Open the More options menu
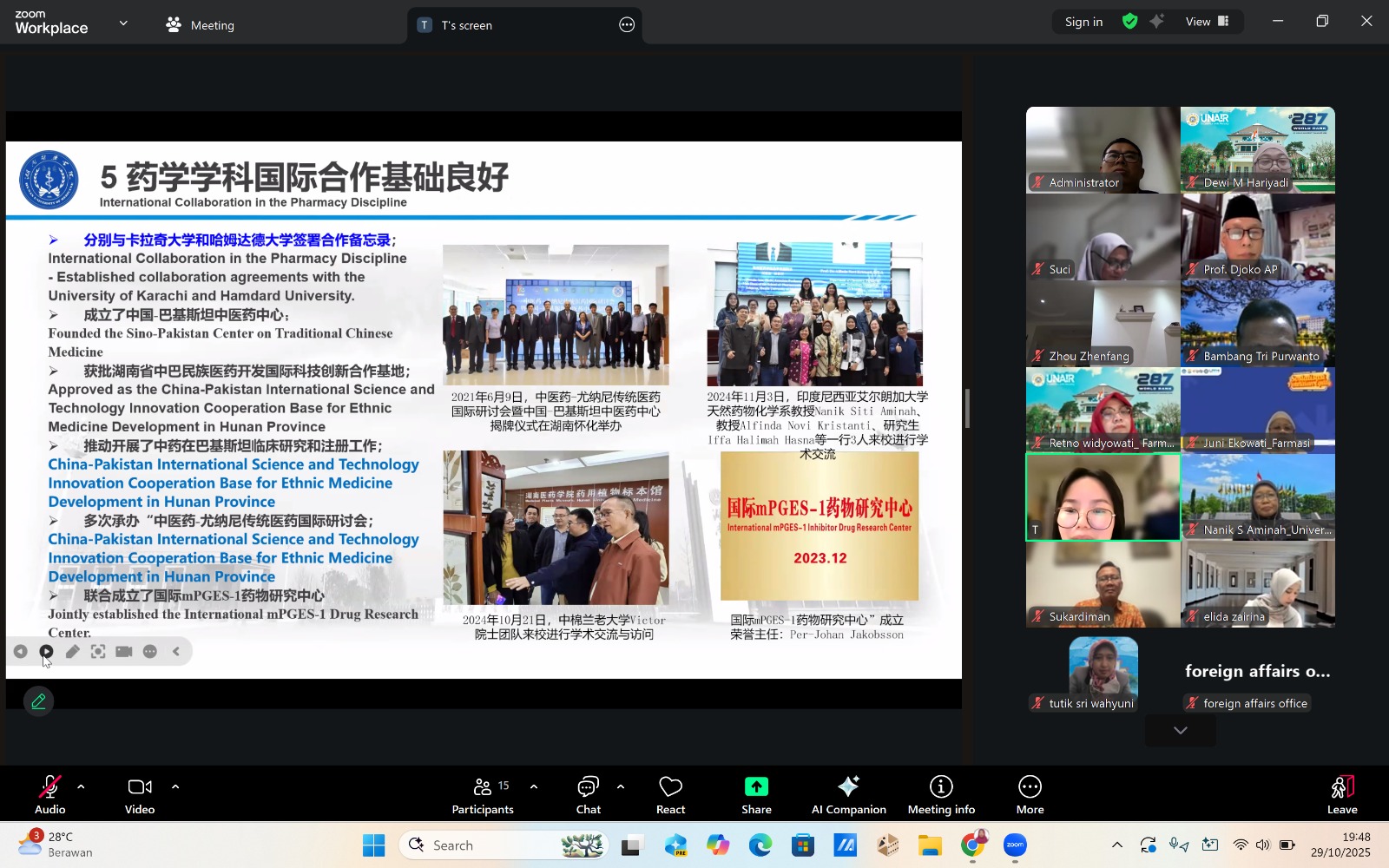This screenshot has width=1389, height=868. click(x=1030, y=795)
